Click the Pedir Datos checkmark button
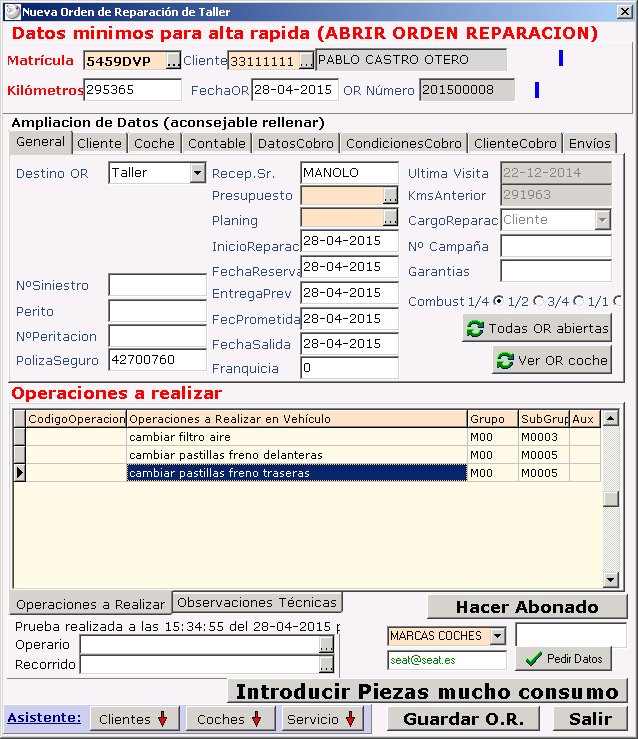 pos(564,658)
